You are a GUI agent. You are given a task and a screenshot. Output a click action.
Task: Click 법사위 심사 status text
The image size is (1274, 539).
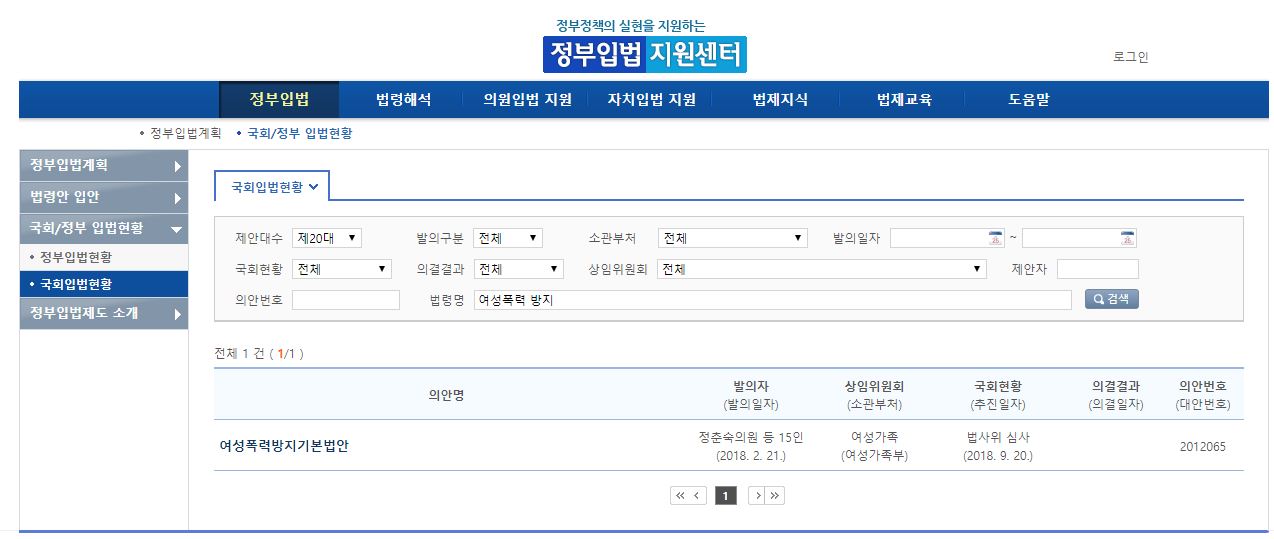(998, 437)
